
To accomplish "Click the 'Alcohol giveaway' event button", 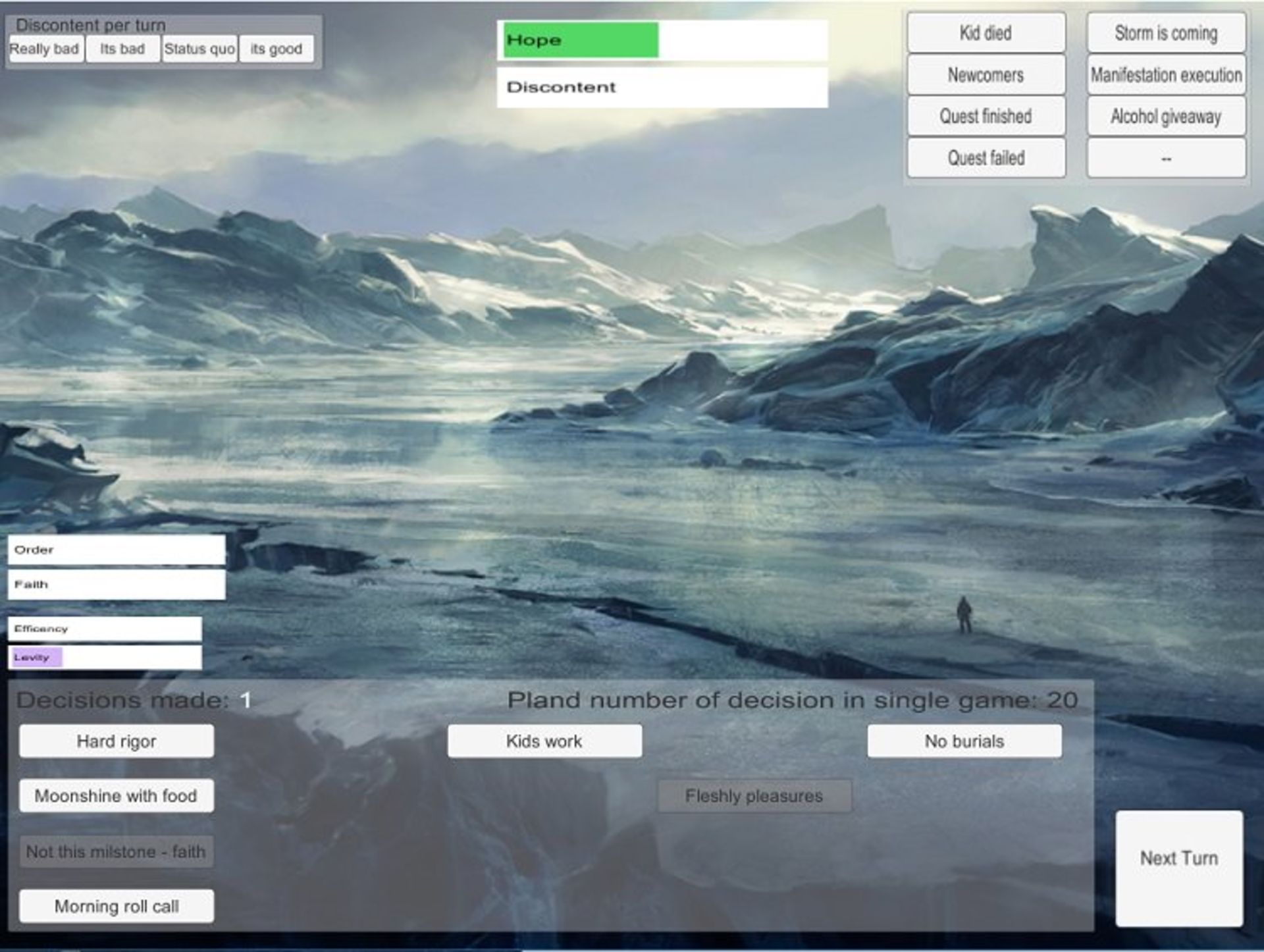I will [x=1166, y=116].
